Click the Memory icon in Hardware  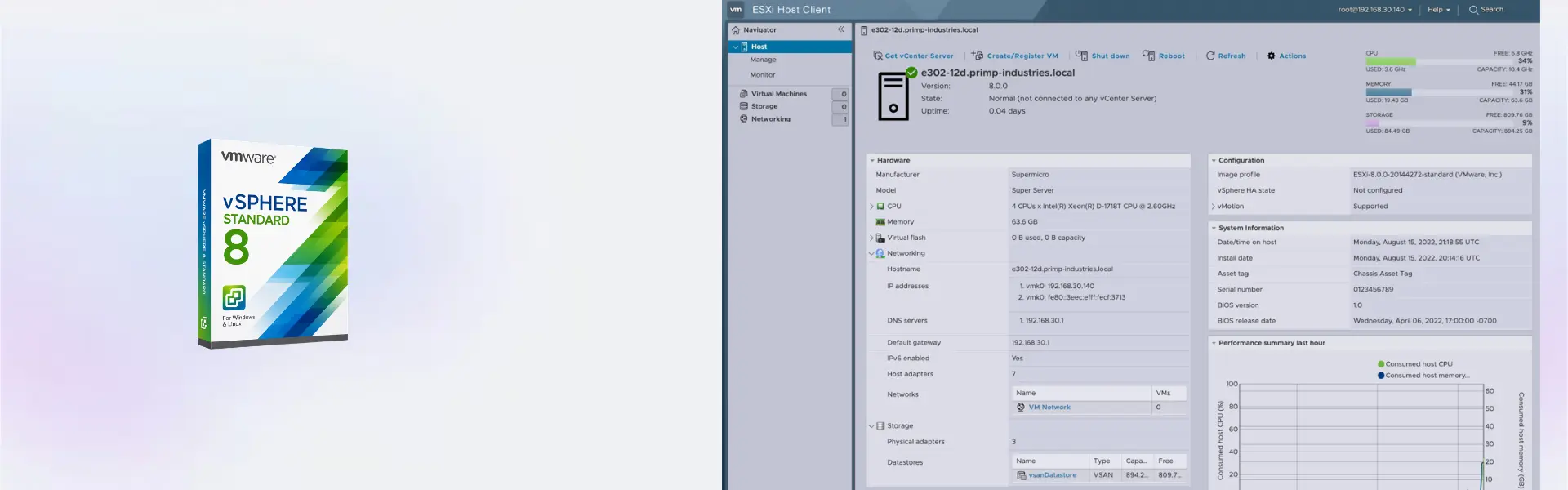(880, 222)
